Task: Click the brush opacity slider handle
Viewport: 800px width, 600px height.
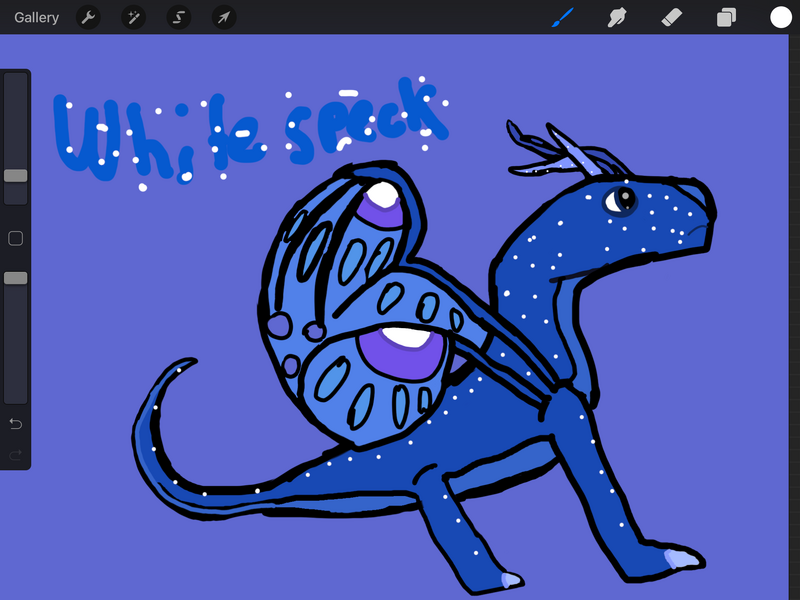Action: (16, 278)
